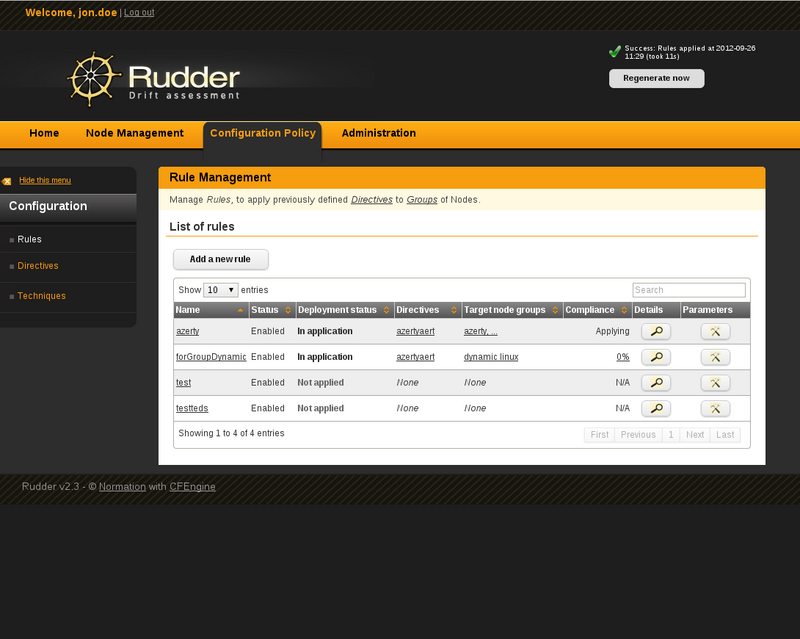The width and height of the screenshot is (800, 639).
Task: Click the 'List of rules' heading
Action: (x=202, y=227)
